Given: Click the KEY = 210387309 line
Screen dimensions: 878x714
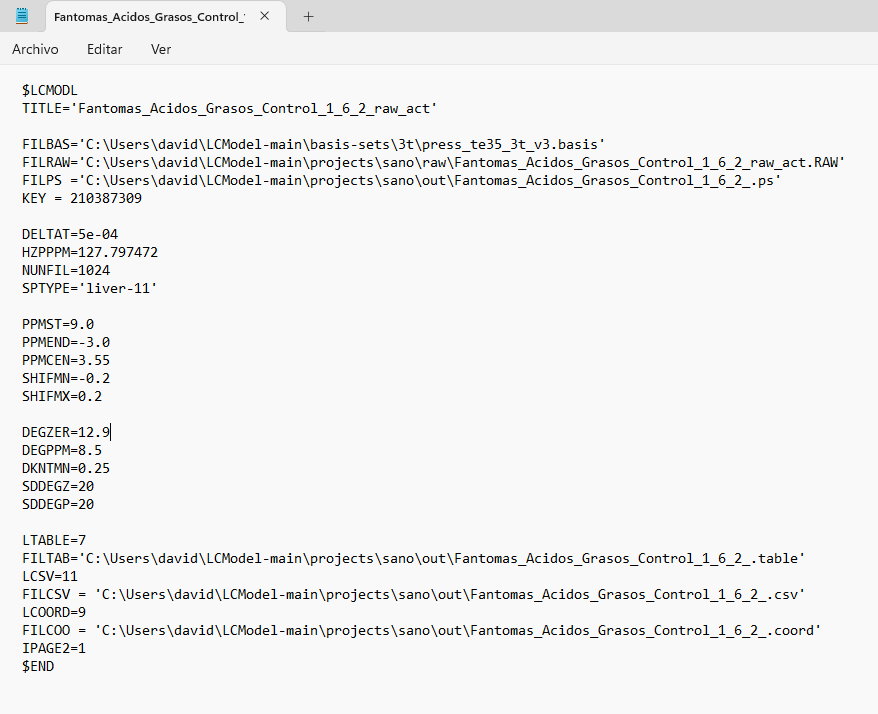Looking at the screenshot, I should click(x=81, y=198).
